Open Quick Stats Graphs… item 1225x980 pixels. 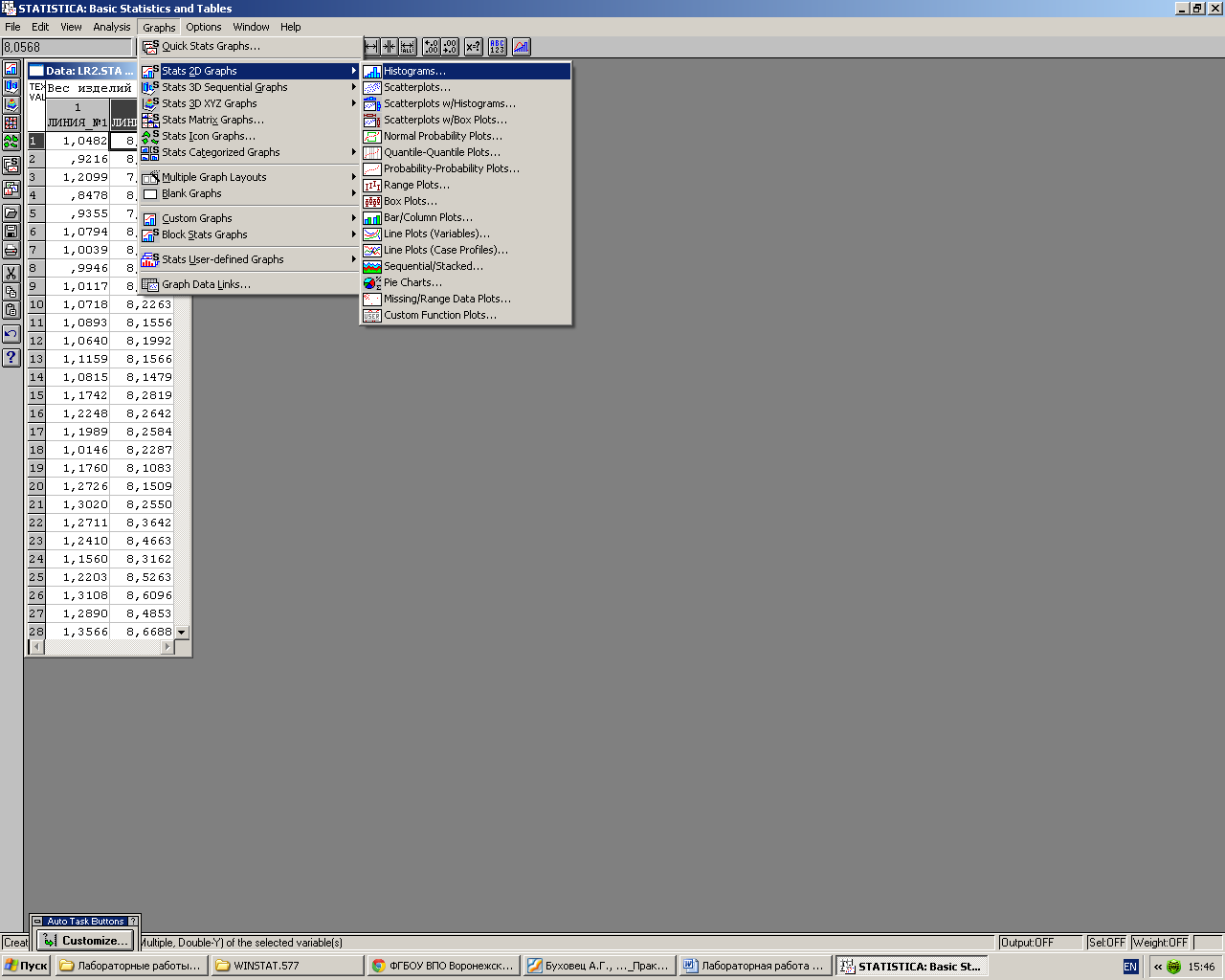(250, 46)
